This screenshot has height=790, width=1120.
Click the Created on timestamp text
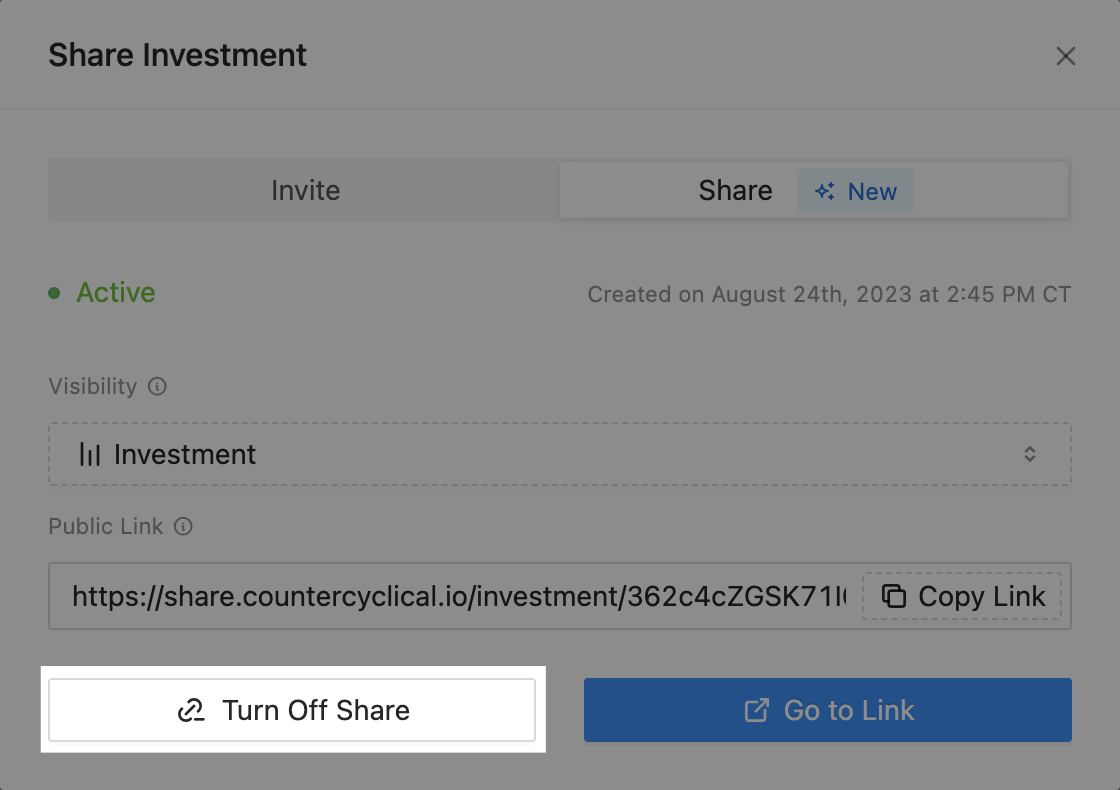tap(828, 294)
